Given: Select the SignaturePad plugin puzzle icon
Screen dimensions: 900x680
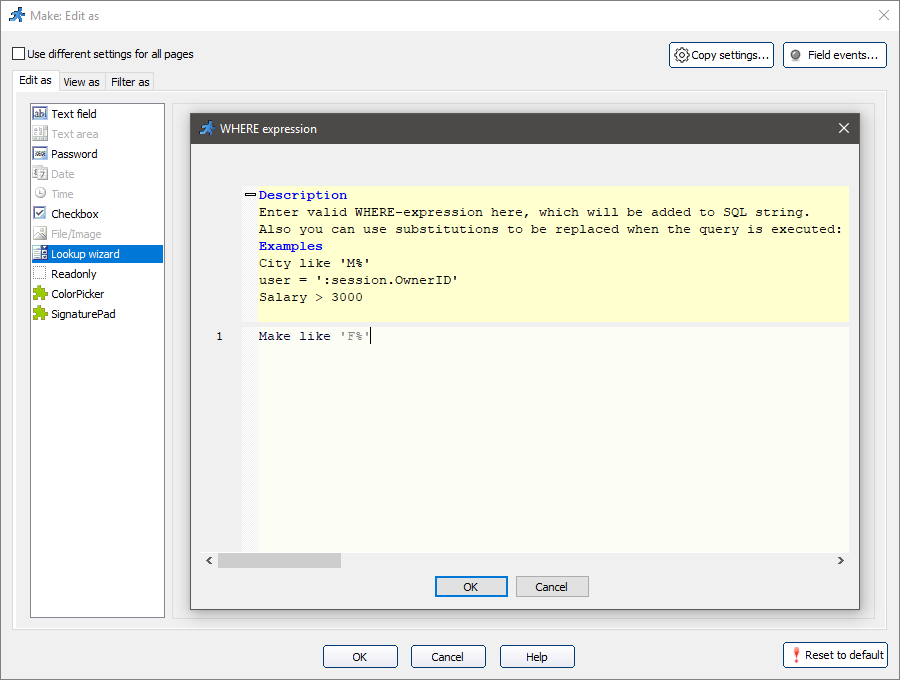Looking at the screenshot, I should coord(40,314).
